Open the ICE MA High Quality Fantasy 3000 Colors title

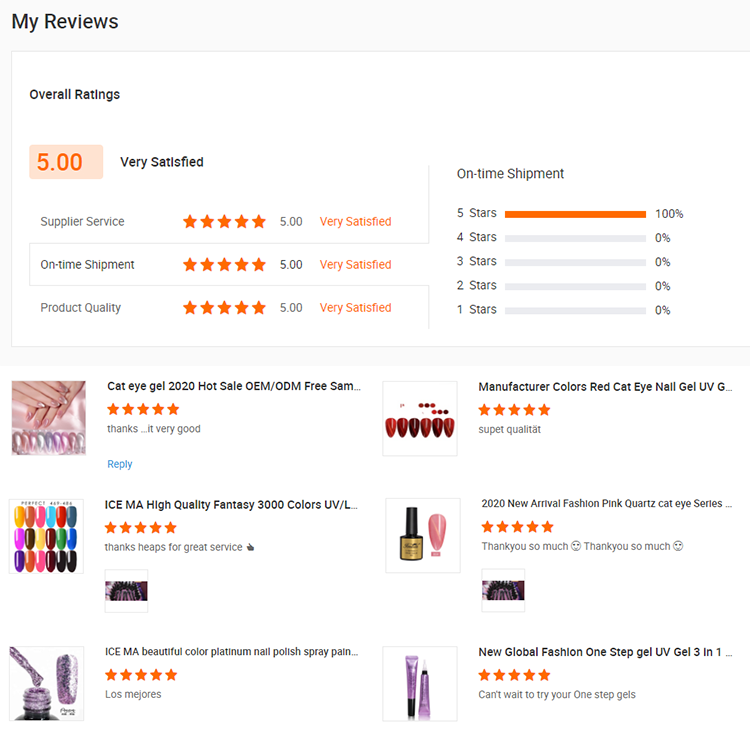[231, 505]
